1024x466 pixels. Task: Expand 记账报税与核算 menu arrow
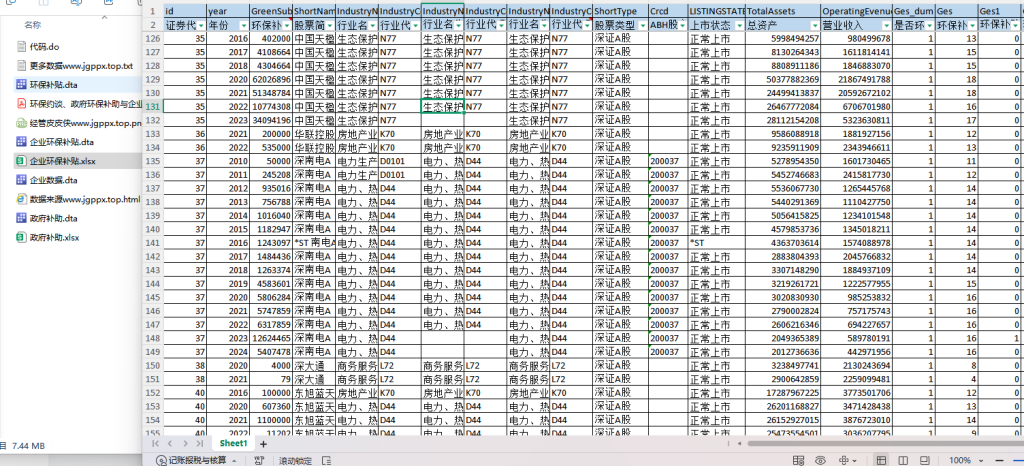[x=234, y=460]
